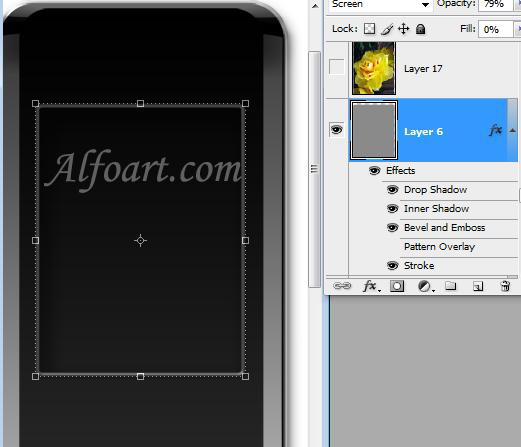
Task: Select the Layer 17 thumbnail
Action: [374, 68]
